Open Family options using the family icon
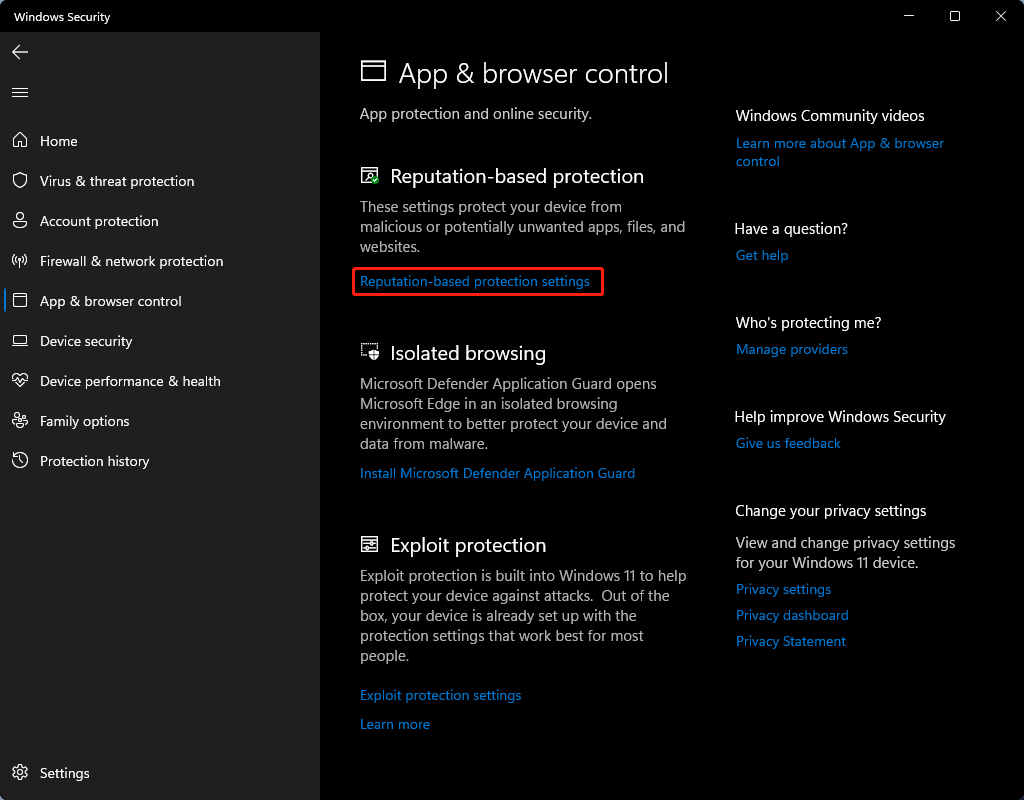The image size is (1024, 800). tap(20, 421)
